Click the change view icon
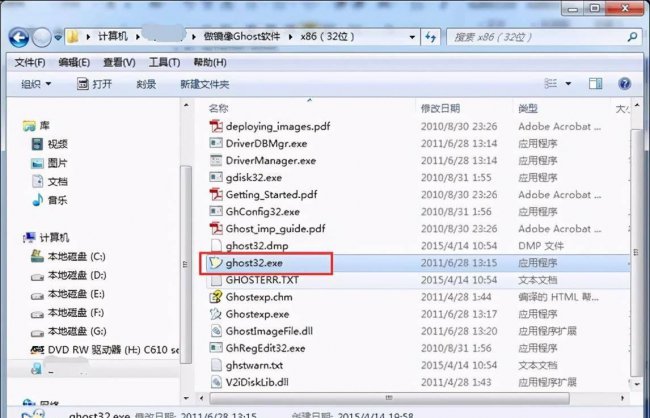The width and height of the screenshot is (650, 418). coord(551,83)
